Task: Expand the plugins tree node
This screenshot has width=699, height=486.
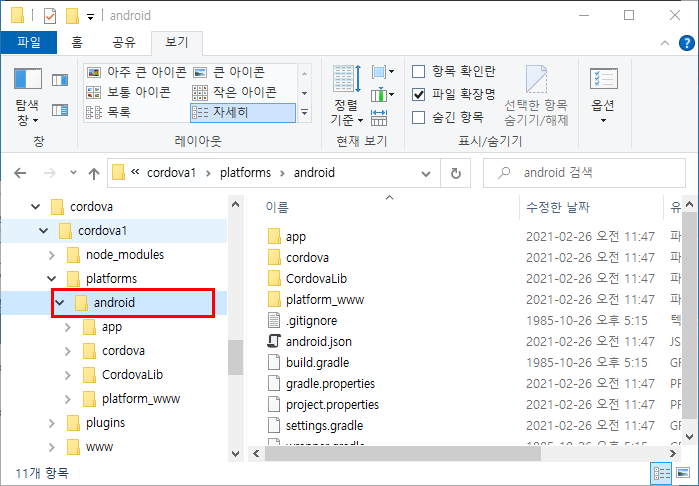Action: coord(52,423)
